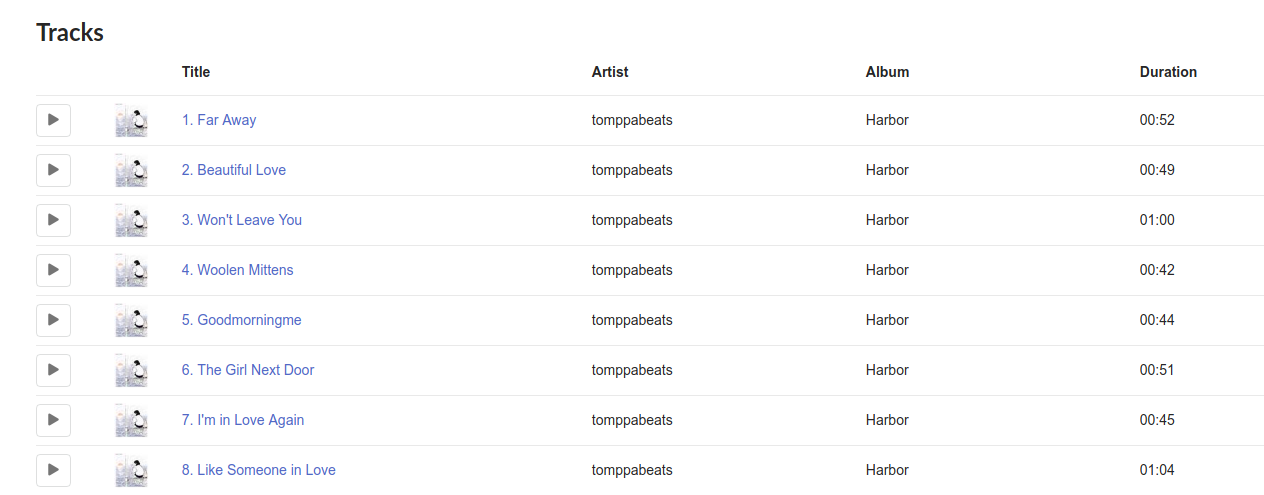Open the 6. The Girl Next Door link
1264x495 pixels.
[248, 370]
